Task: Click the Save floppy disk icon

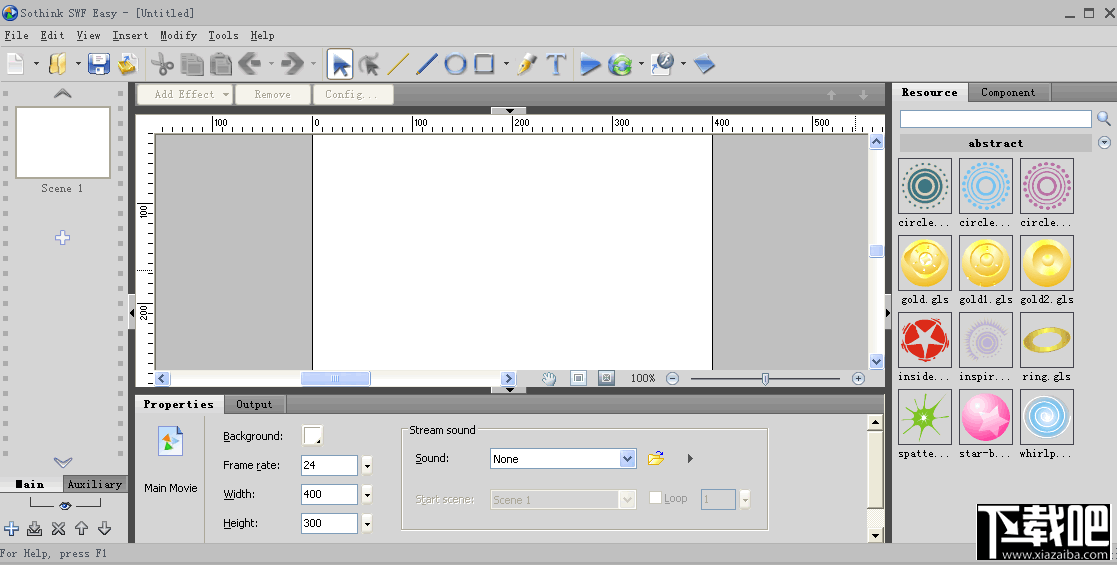Action: click(x=98, y=65)
